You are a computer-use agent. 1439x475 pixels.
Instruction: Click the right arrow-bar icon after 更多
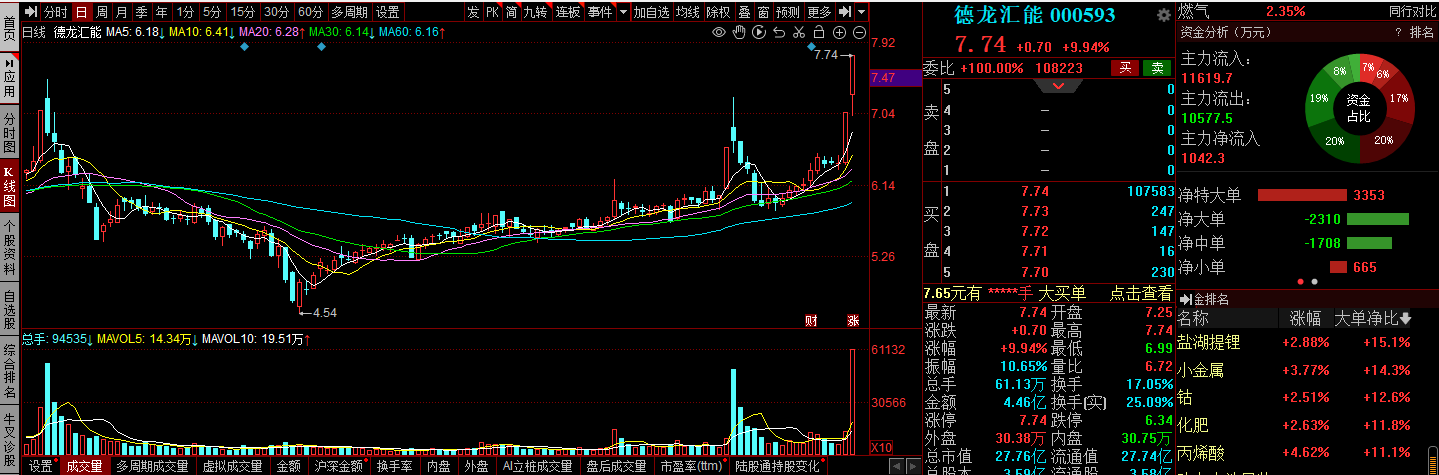click(845, 12)
